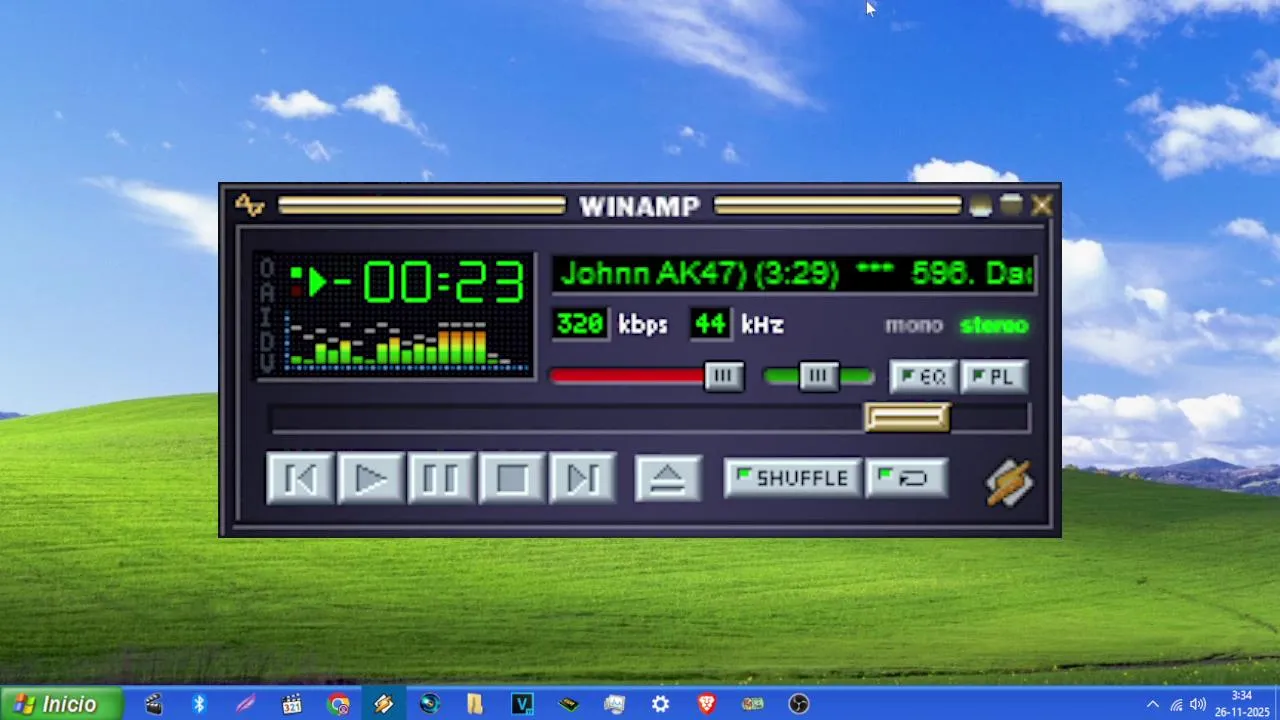This screenshot has height=720, width=1280.
Task: Launch Media Player Classic 321 icon
Action: 291,704
